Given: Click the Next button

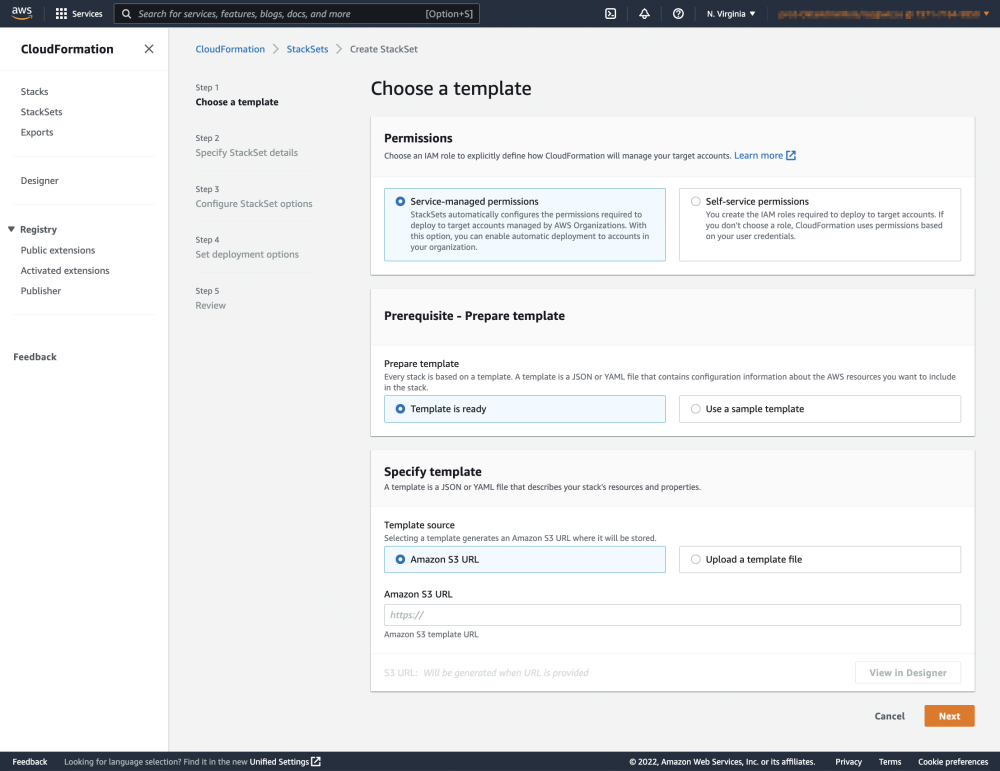Looking at the screenshot, I should tap(949, 716).
